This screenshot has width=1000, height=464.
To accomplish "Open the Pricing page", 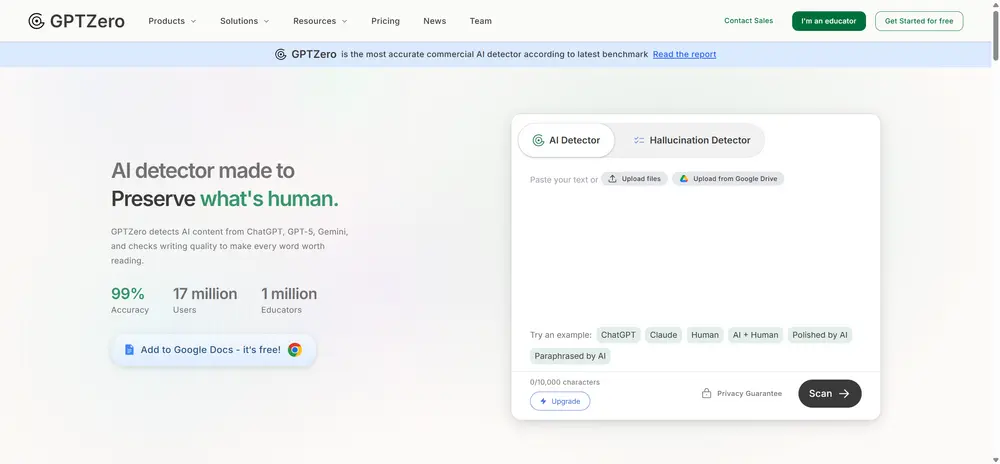I will point(385,21).
